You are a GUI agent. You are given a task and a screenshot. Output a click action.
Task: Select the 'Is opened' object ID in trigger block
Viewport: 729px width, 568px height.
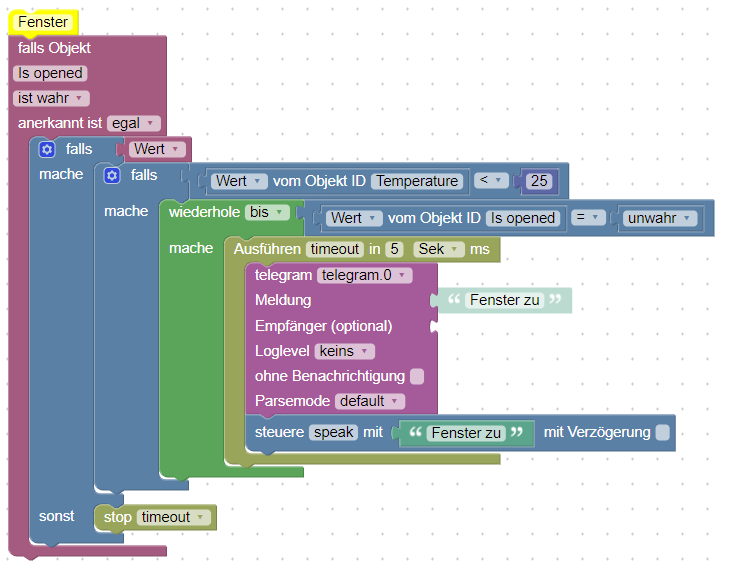(50, 73)
